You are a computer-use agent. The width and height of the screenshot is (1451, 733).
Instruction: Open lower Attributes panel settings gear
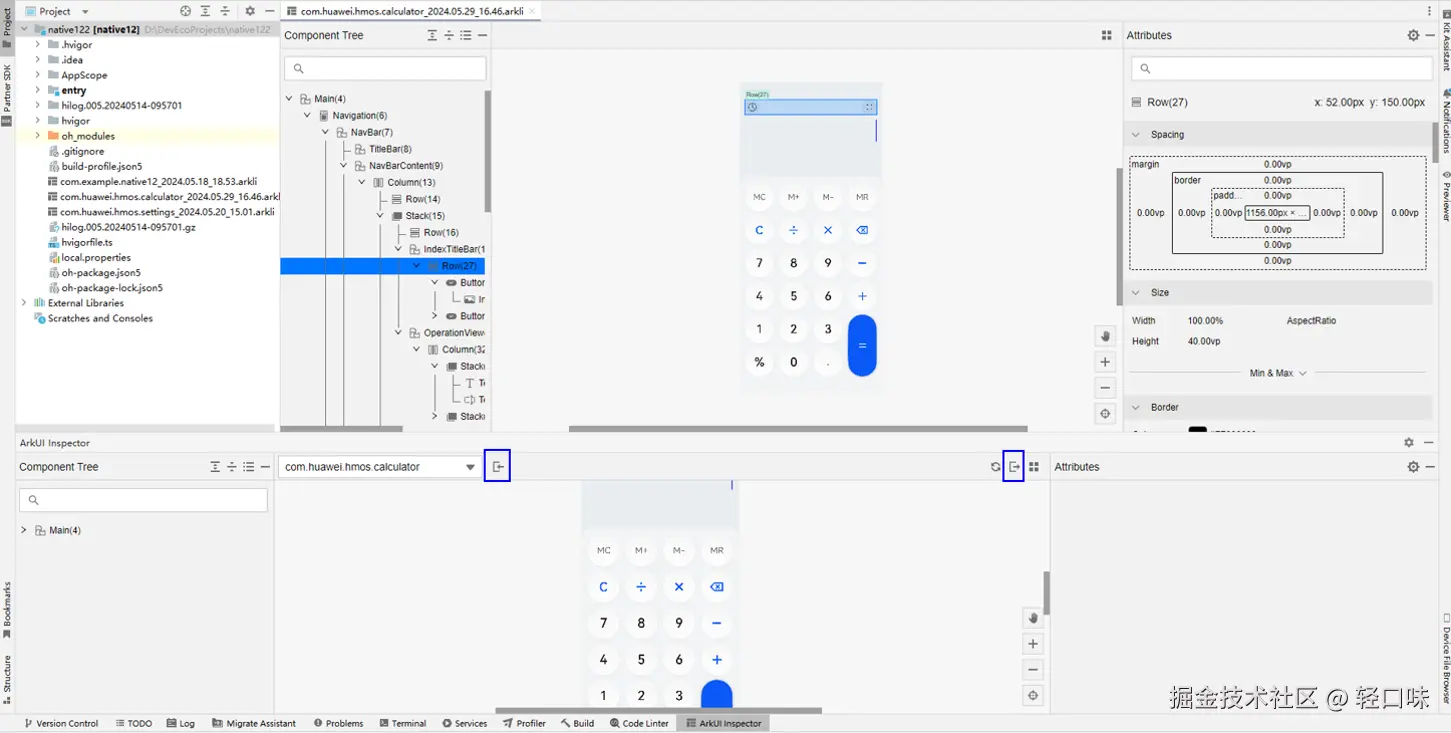[x=1413, y=467]
